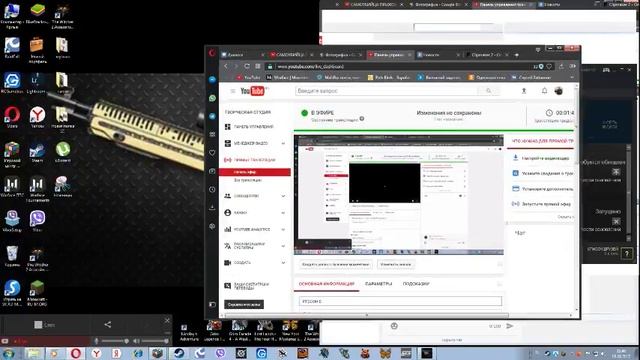Click the live stream preview thumbnail

[398, 195]
